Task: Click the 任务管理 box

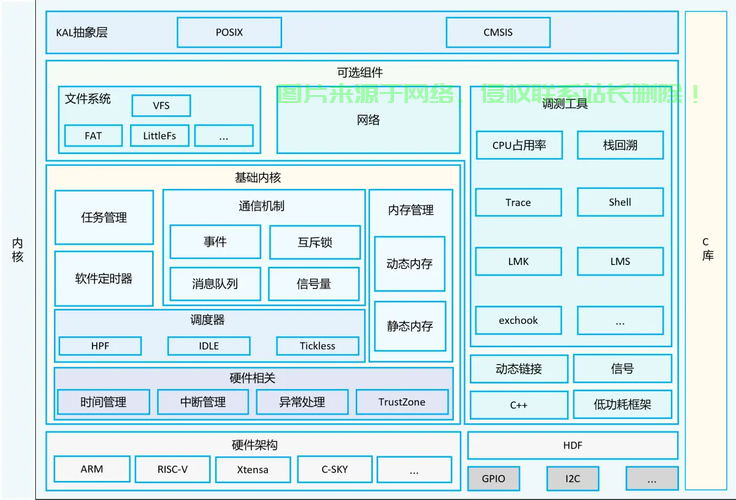Action: [104, 217]
